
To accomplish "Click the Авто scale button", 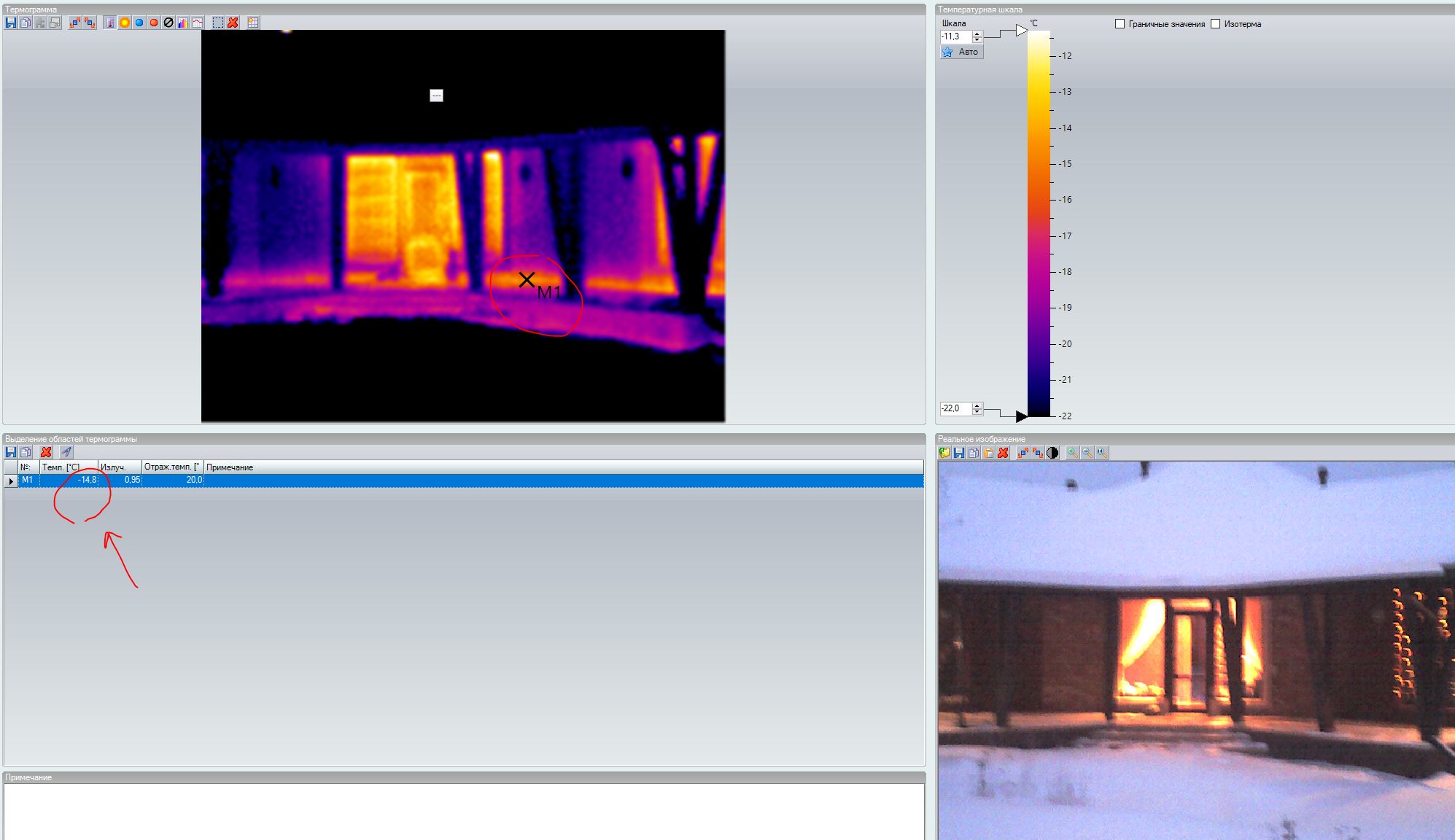I will [x=961, y=52].
